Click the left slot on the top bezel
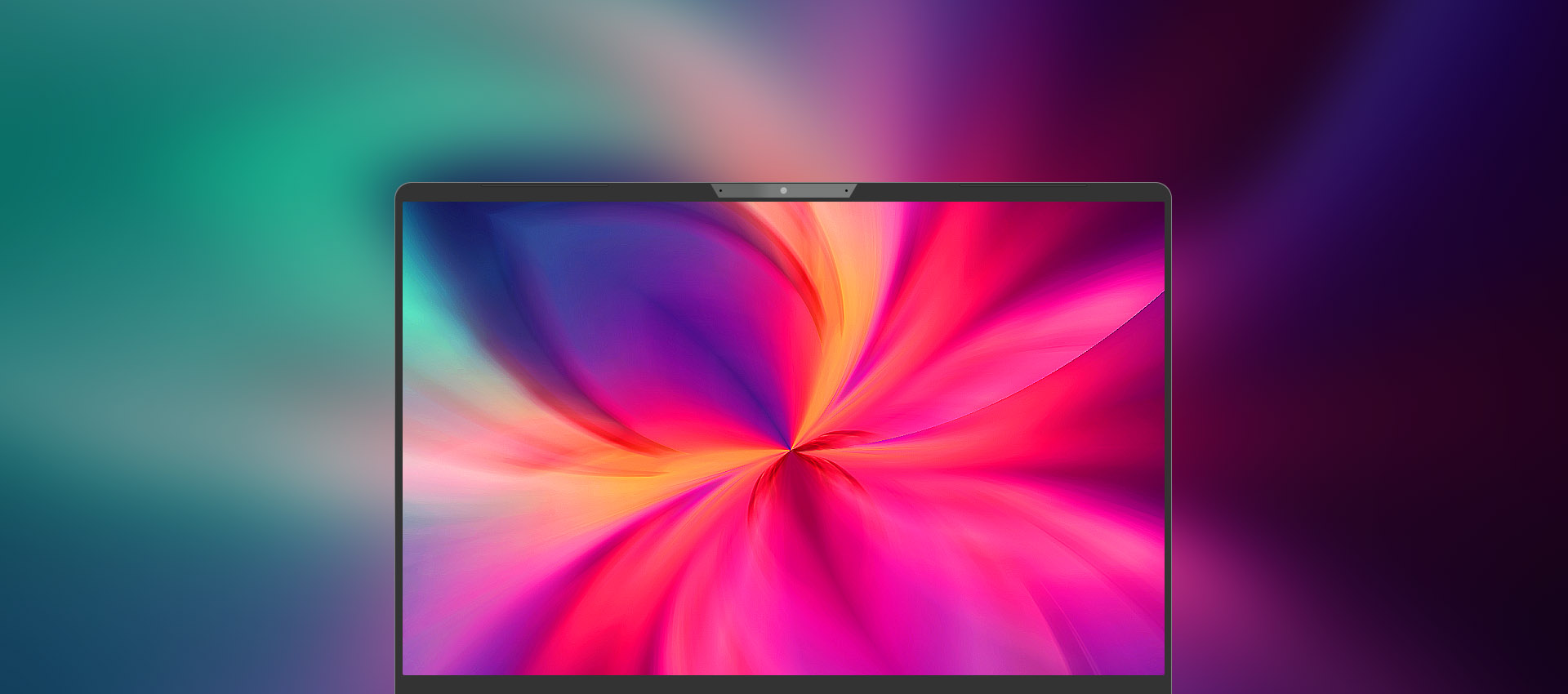1568x694 pixels. pyautogui.click(x=544, y=185)
